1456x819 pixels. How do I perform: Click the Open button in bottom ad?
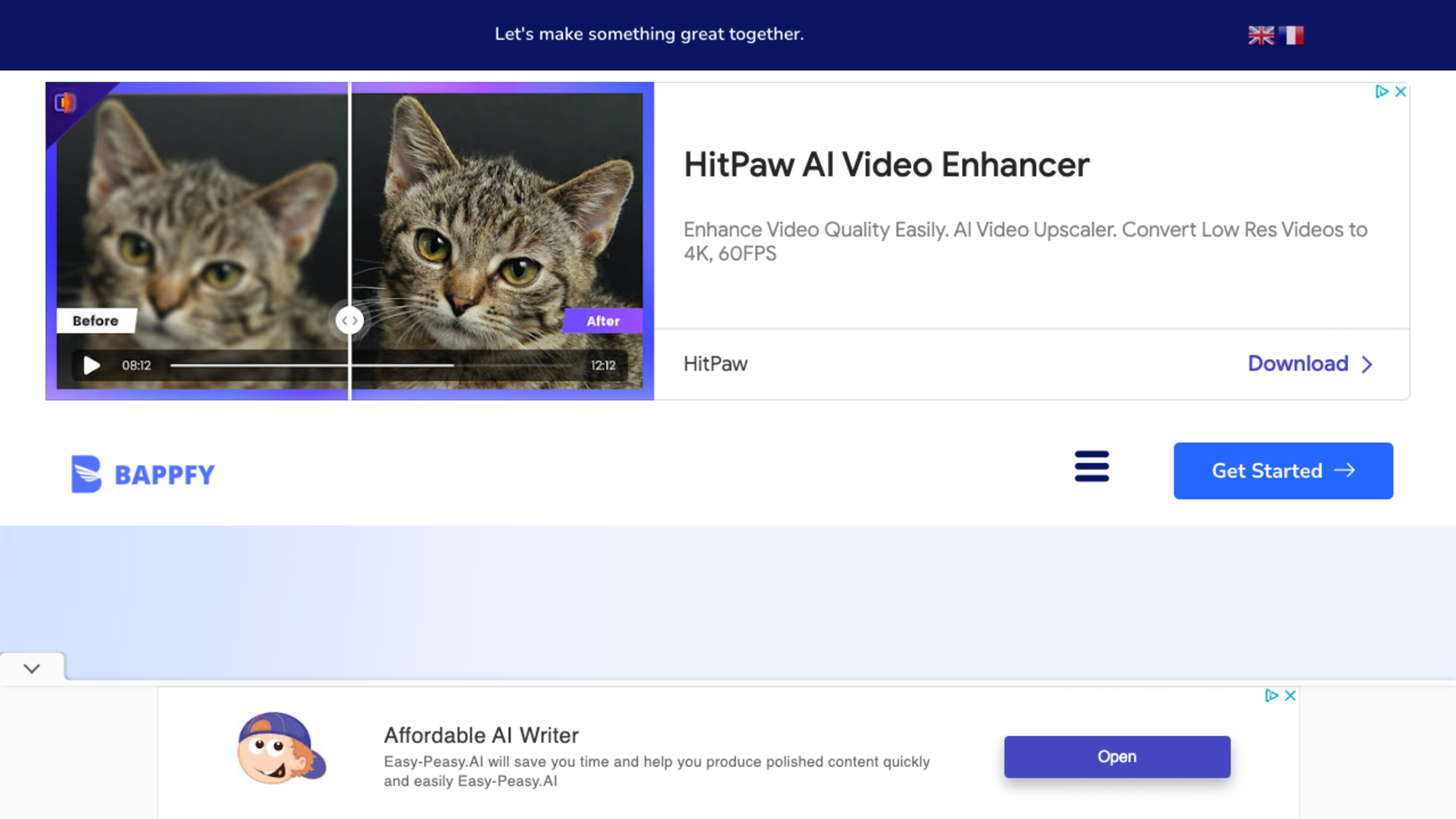click(1117, 757)
